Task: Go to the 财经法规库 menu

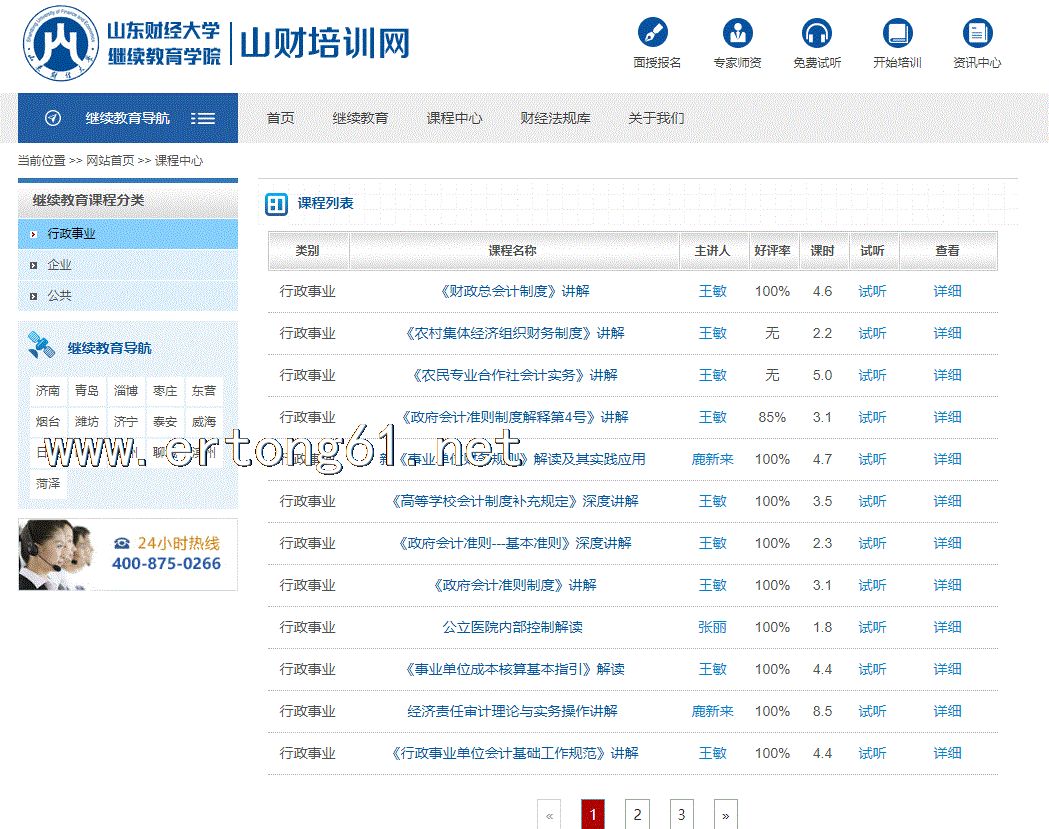Action: (555, 118)
